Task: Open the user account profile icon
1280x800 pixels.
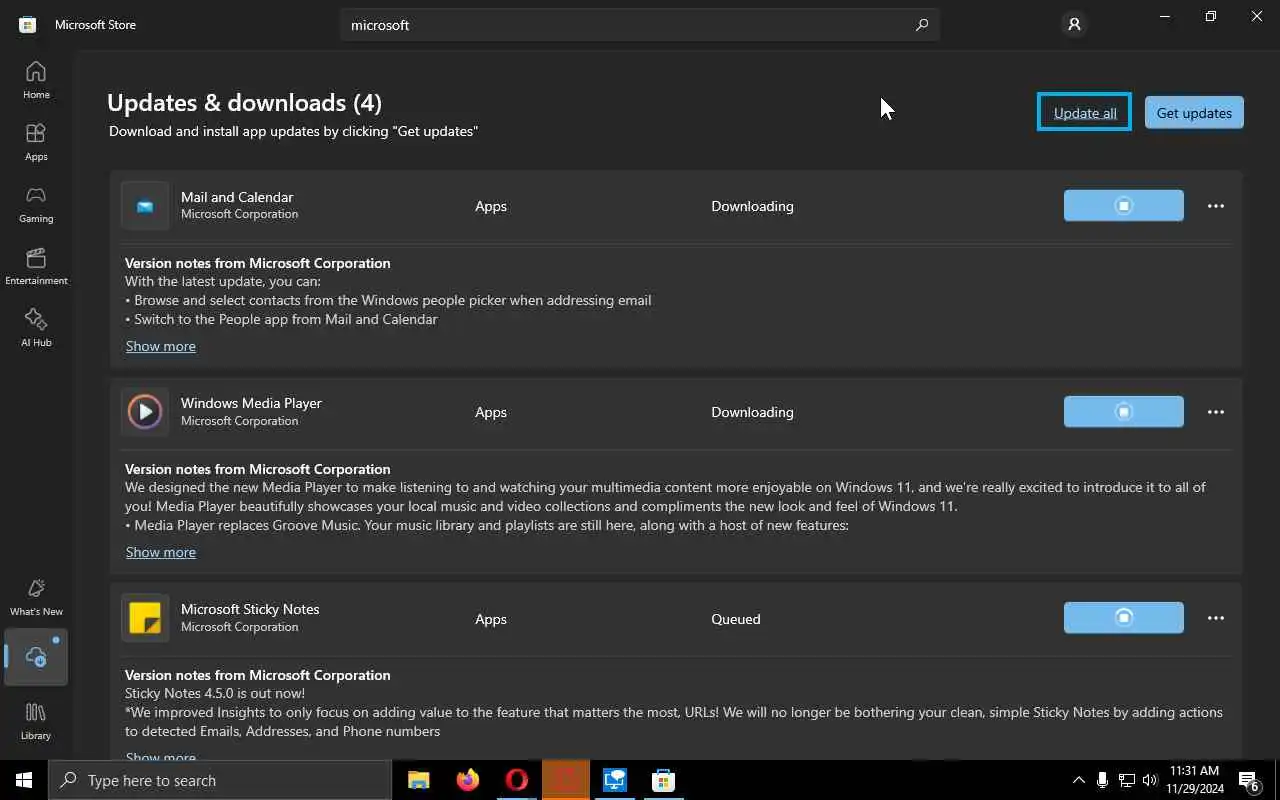Action: 1074,24
